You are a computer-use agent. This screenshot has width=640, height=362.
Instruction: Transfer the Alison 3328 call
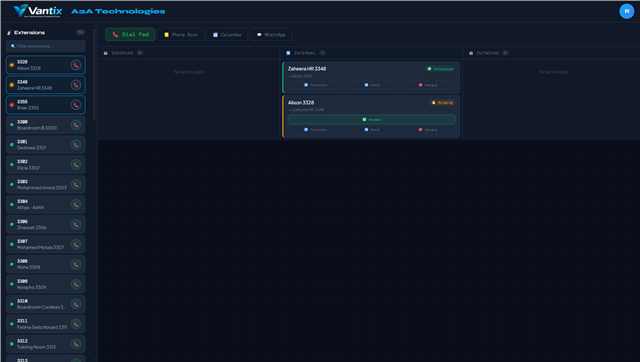tap(316, 129)
